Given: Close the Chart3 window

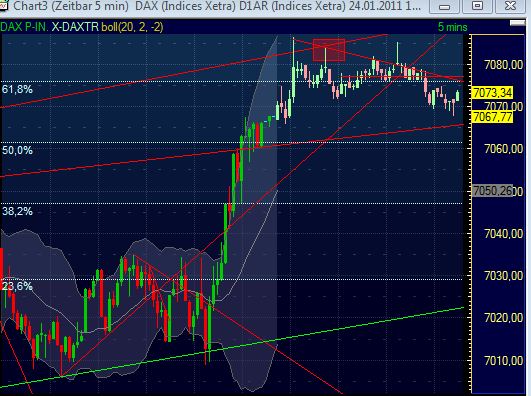Looking at the screenshot, I should [510, 6].
